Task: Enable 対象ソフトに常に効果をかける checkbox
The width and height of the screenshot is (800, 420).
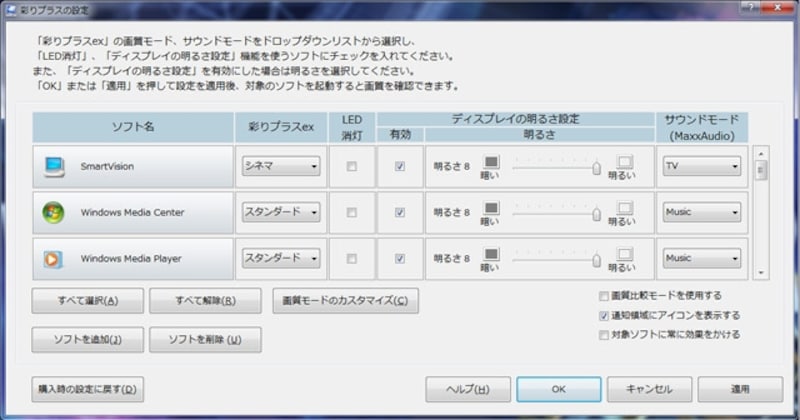Action: (604, 335)
